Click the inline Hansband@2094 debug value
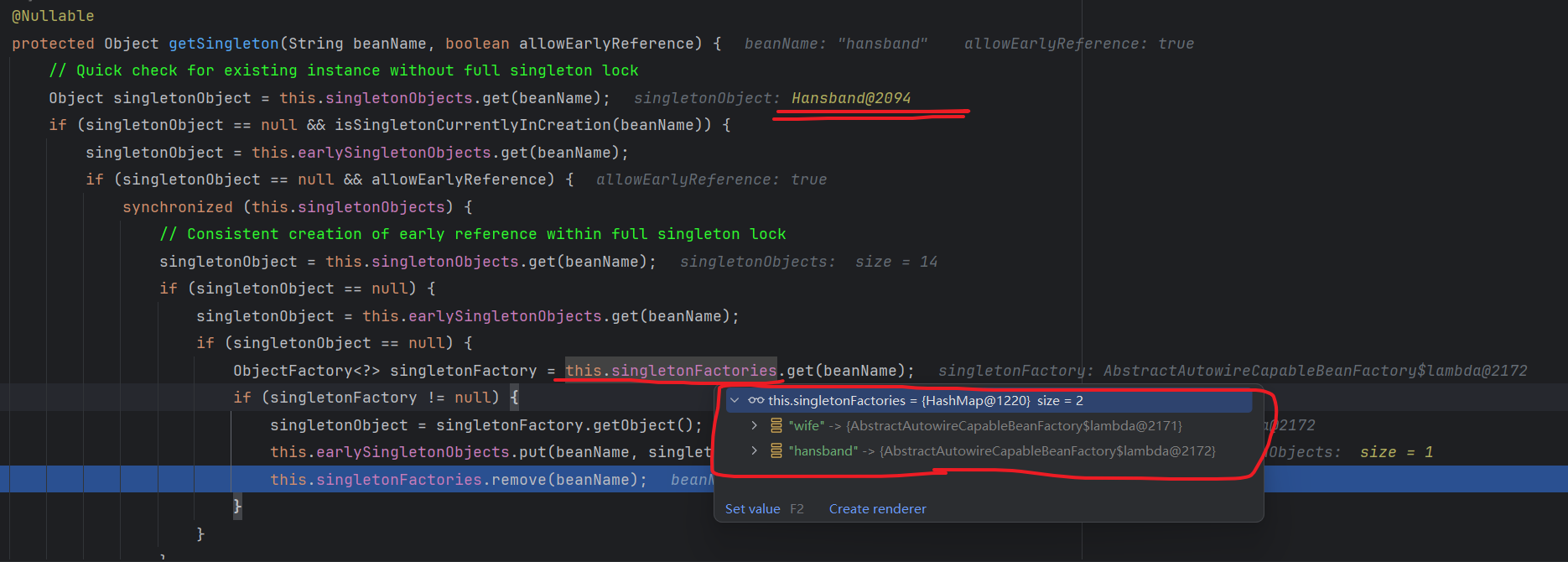The width and height of the screenshot is (1568, 562). 850,98
